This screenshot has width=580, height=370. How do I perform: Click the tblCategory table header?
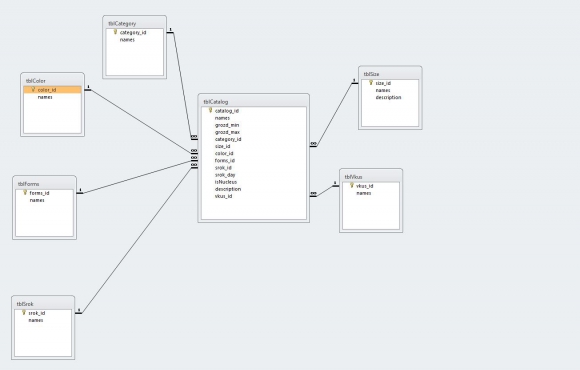135,23
